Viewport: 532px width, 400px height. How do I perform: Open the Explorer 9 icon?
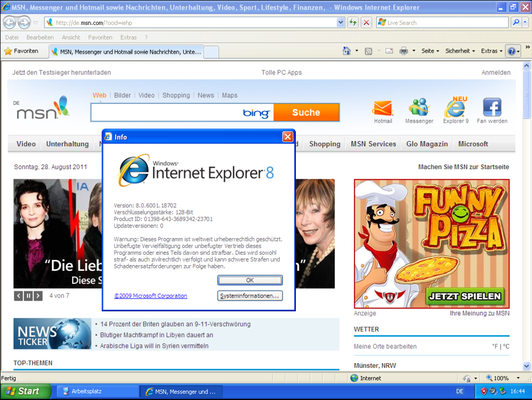click(x=456, y=107)
